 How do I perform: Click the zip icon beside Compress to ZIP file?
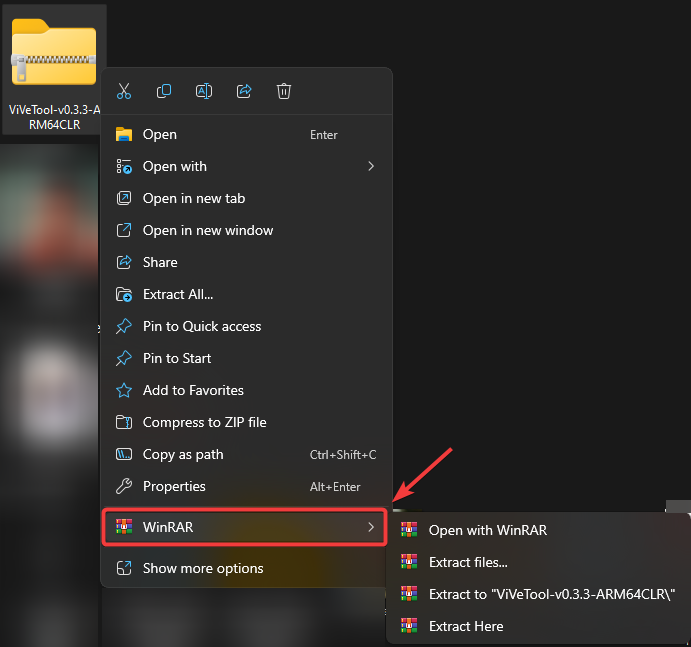coord(124,422)
